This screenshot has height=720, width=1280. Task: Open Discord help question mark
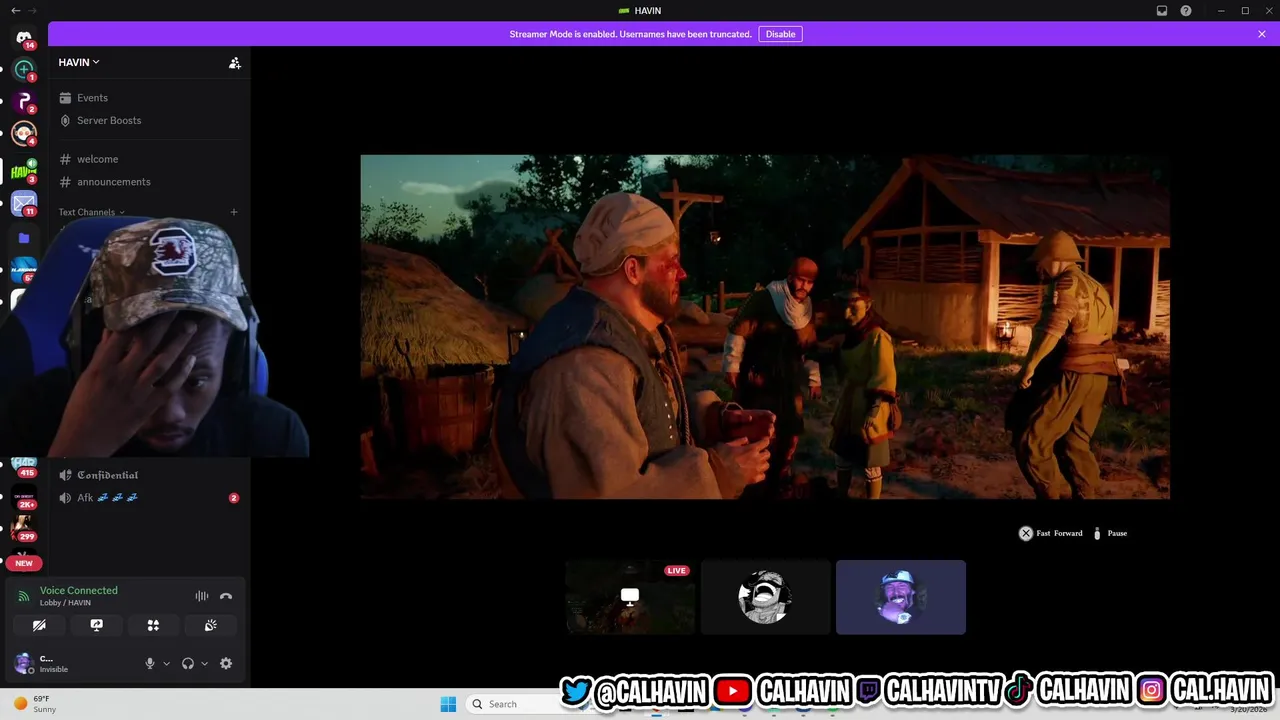click(1186, 11)
